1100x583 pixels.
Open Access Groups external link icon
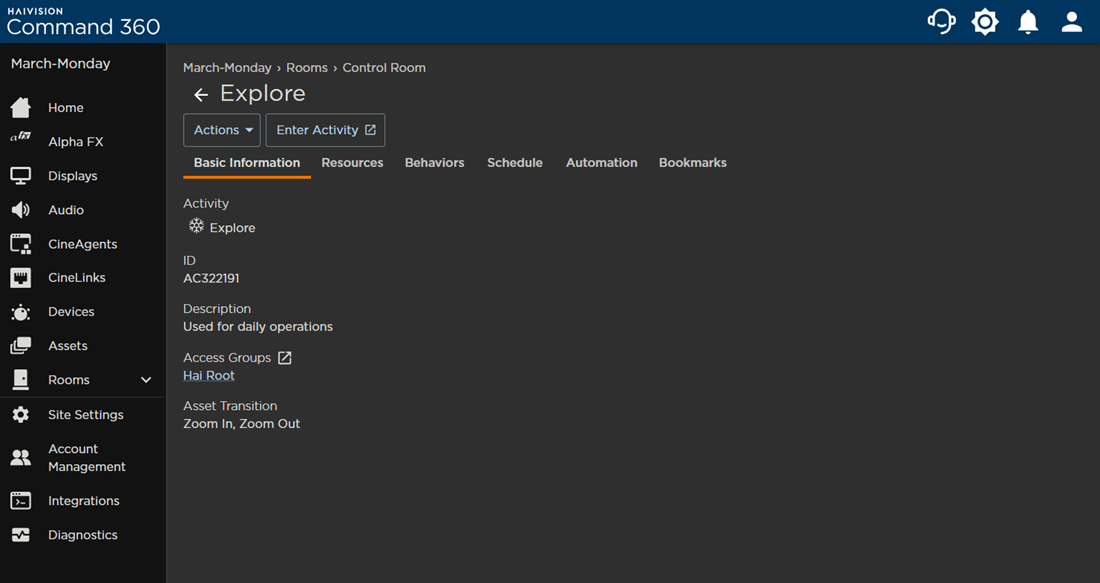click(285, 358)
